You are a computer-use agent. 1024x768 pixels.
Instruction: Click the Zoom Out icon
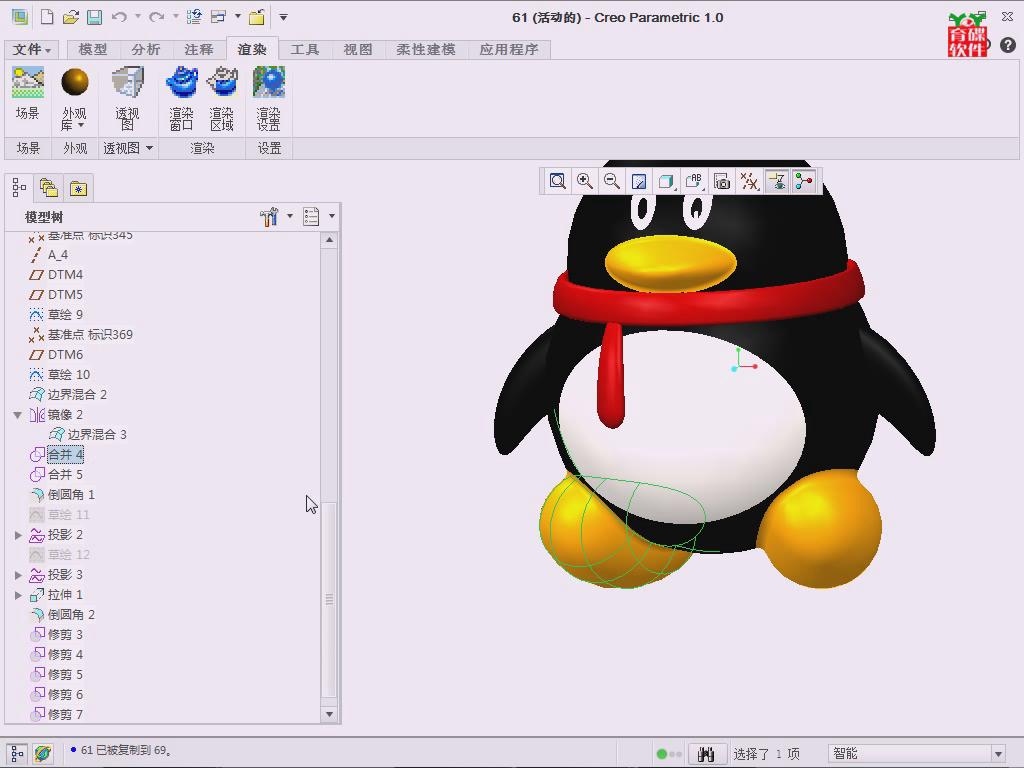point(612,181)
